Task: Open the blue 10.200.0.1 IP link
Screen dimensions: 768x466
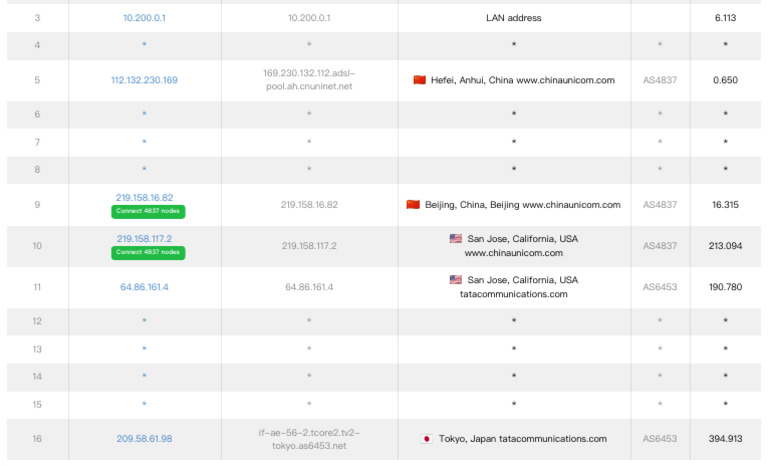Action: [144, 18]
